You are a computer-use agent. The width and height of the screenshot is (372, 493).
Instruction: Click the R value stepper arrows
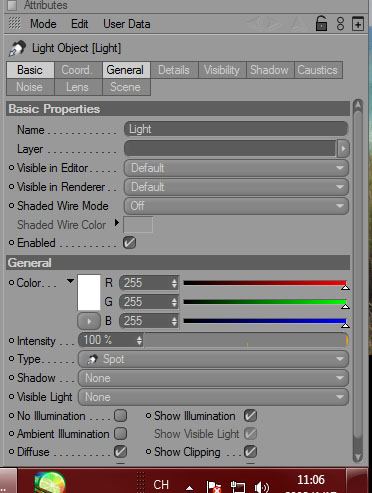(x=174, y=283)
